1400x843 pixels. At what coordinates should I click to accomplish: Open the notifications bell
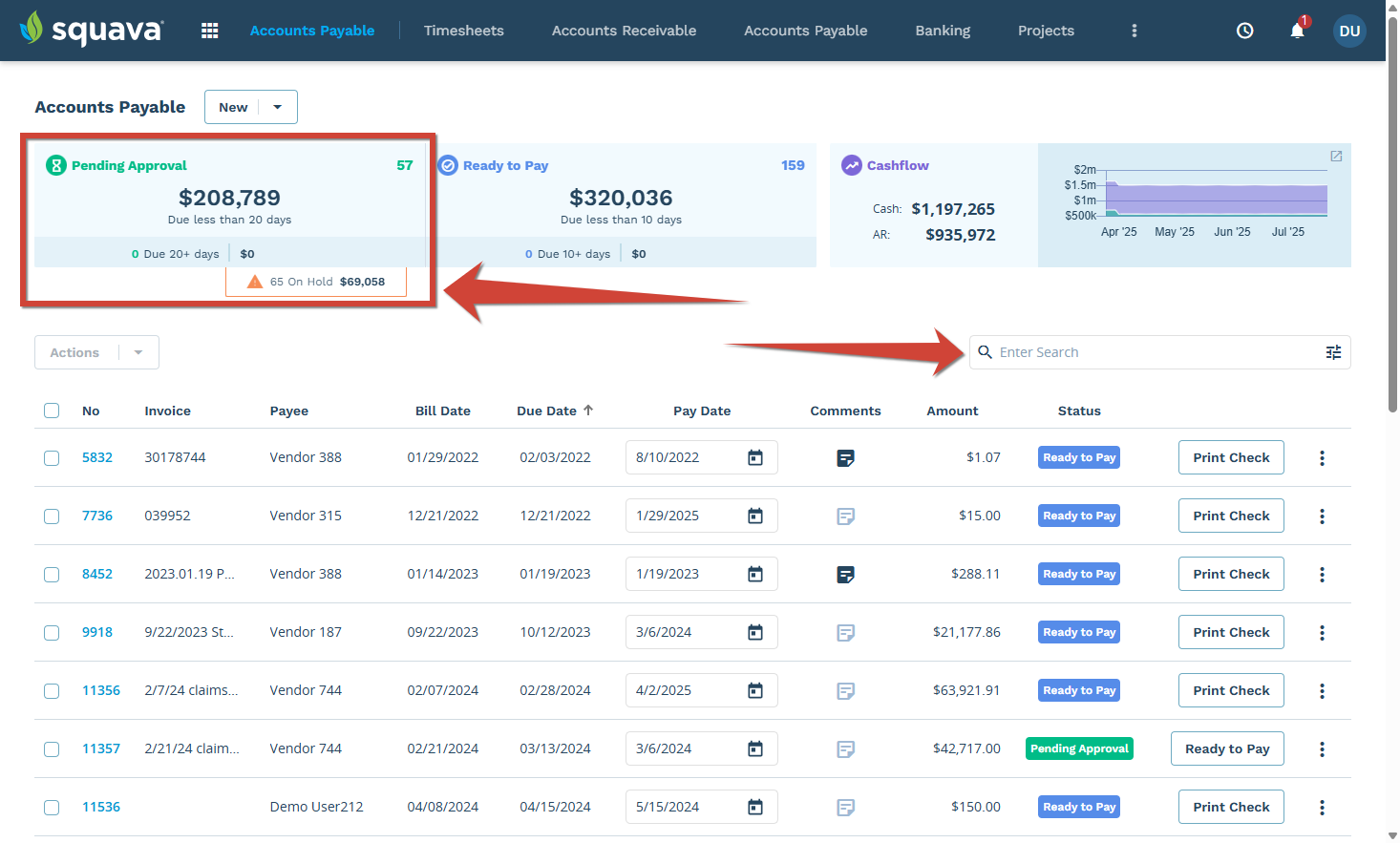click(1297, 31)
